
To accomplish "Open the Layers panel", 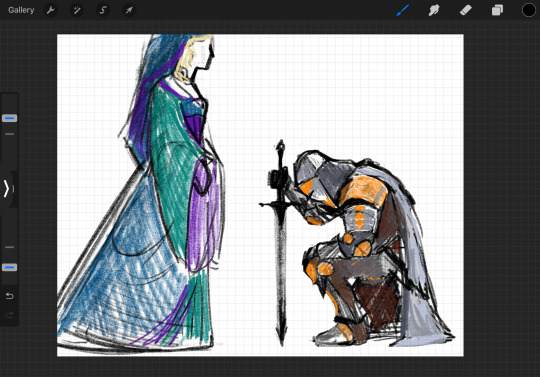I will (x=497, y=10).
